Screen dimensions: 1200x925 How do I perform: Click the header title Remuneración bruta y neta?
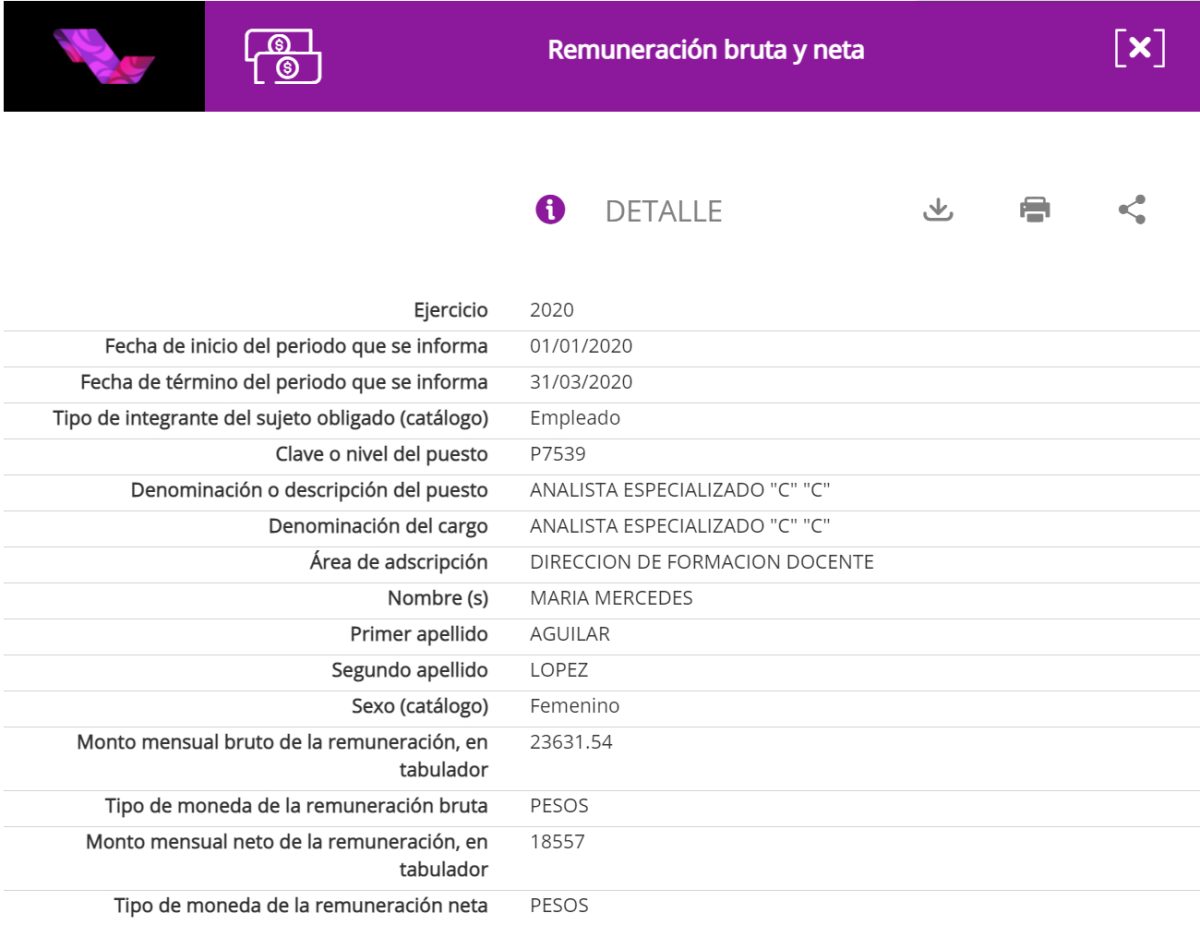point(706,50)
